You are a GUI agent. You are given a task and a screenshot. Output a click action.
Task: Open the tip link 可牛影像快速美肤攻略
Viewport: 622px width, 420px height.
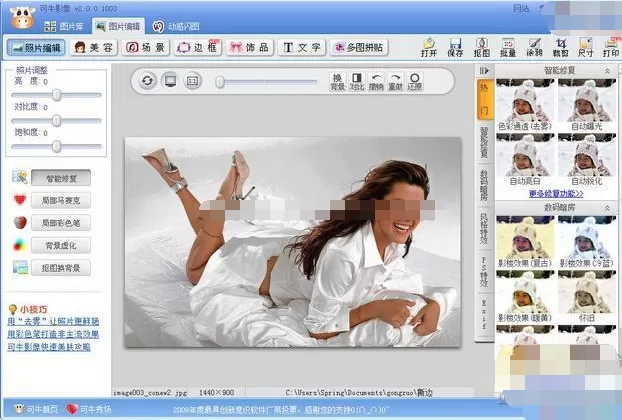[x=49, y=347]
